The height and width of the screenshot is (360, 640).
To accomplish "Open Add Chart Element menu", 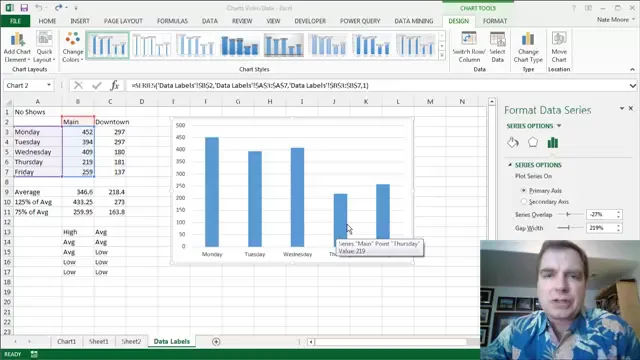I will [x=17, y=47].
